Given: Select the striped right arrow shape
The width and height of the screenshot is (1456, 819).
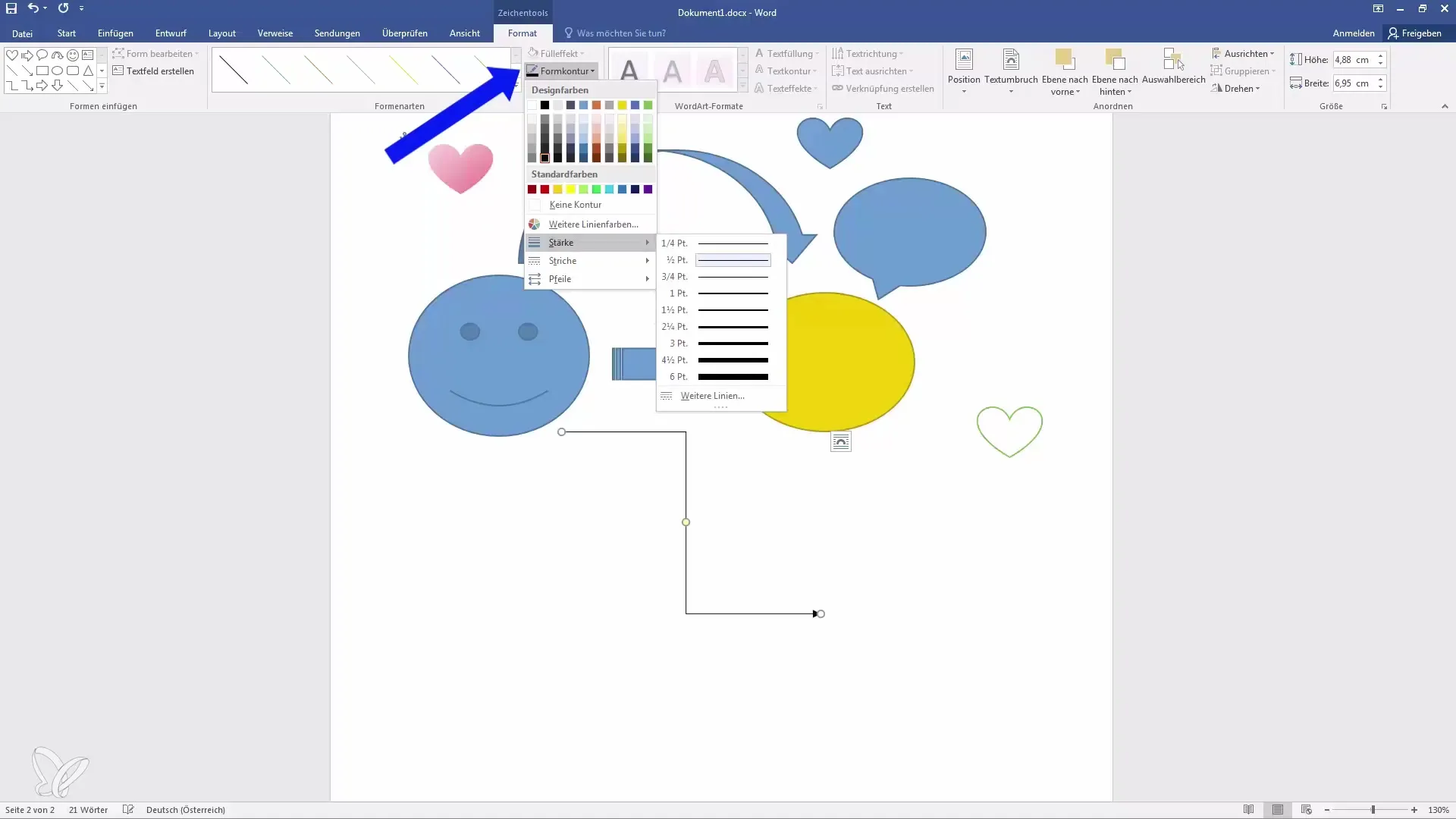Looking at the screenshot, I should point(27,55).
